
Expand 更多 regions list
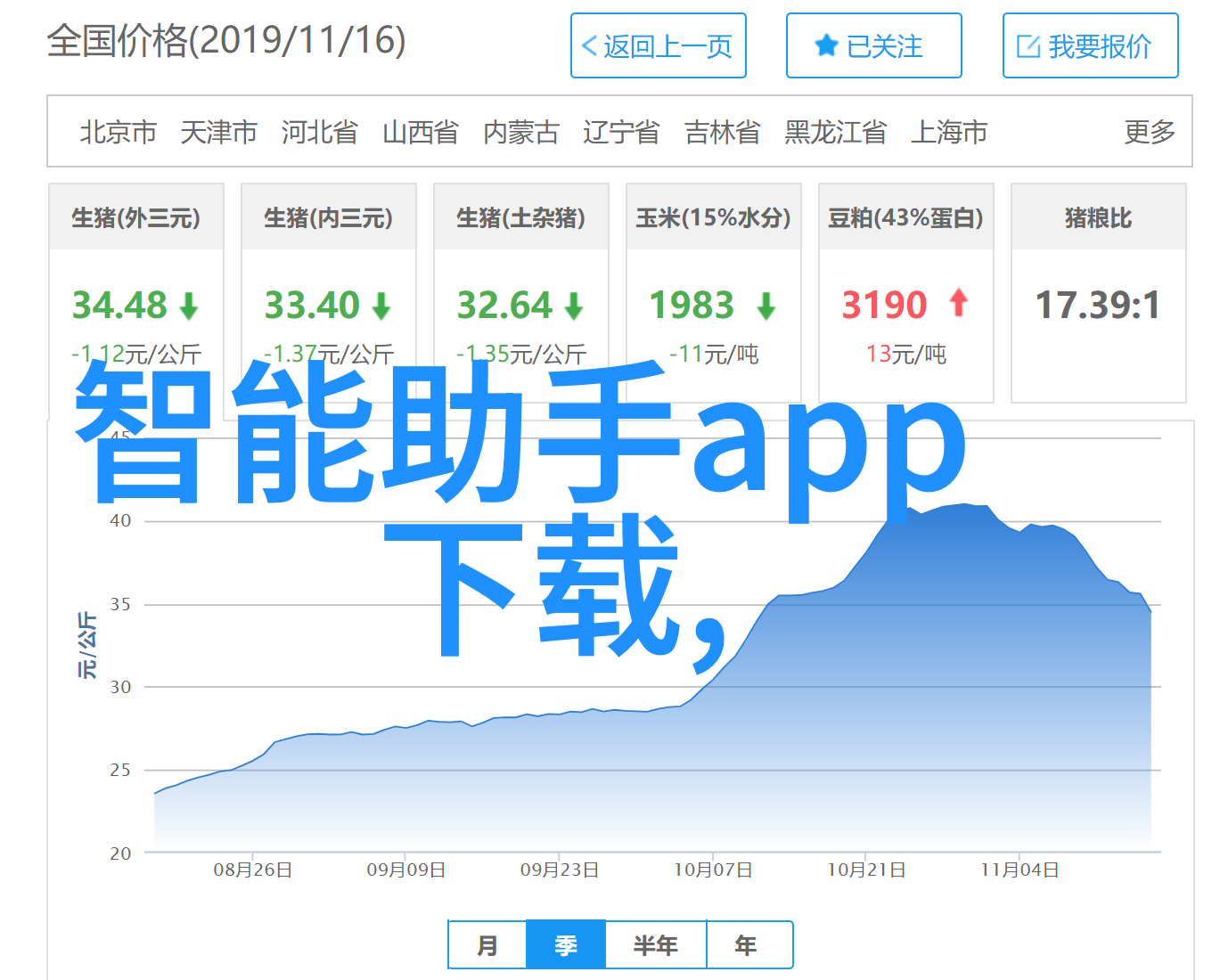pyautogui.click(x=1150, y=132)
